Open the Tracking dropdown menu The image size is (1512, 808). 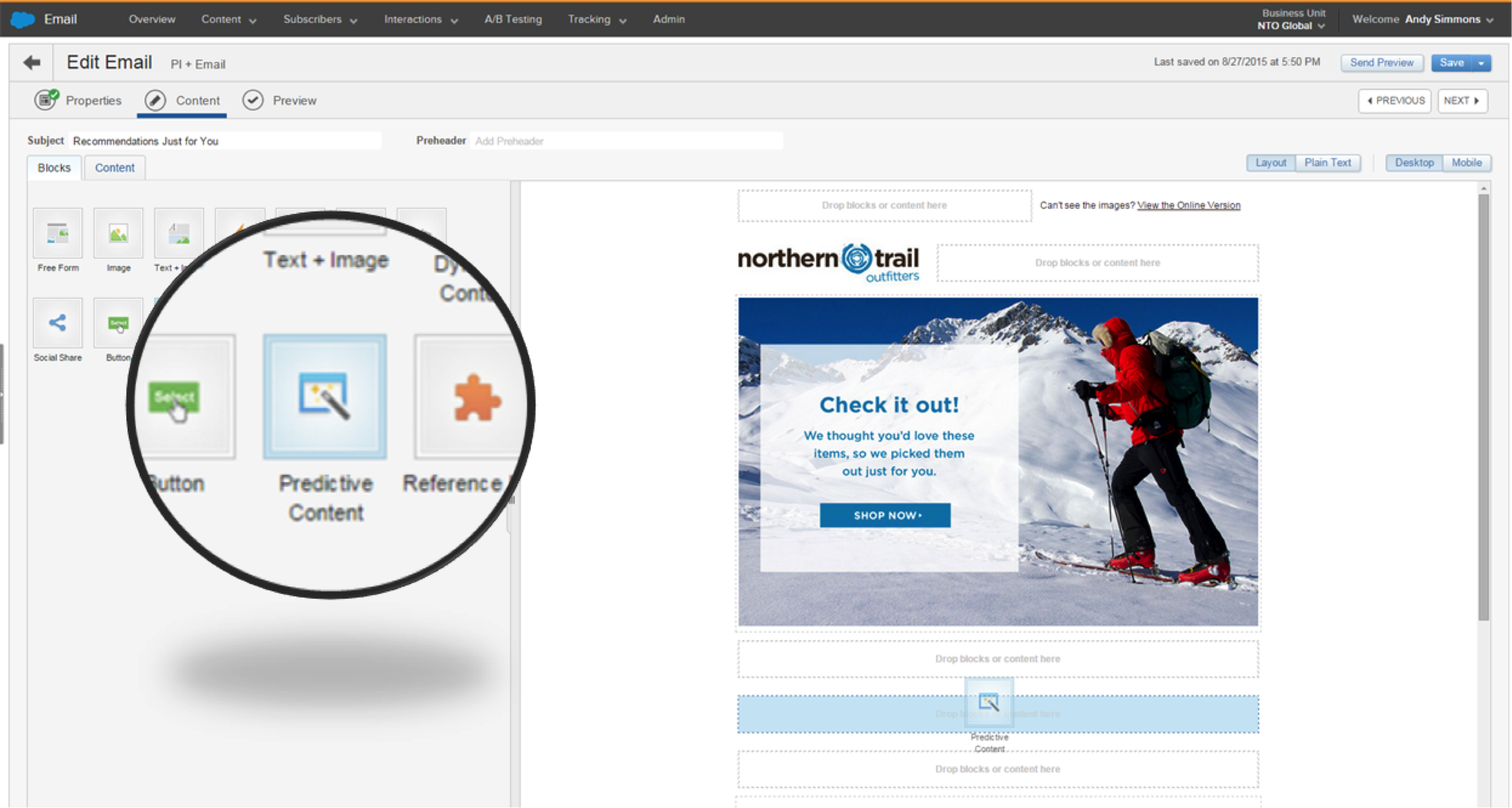(595, 19)
